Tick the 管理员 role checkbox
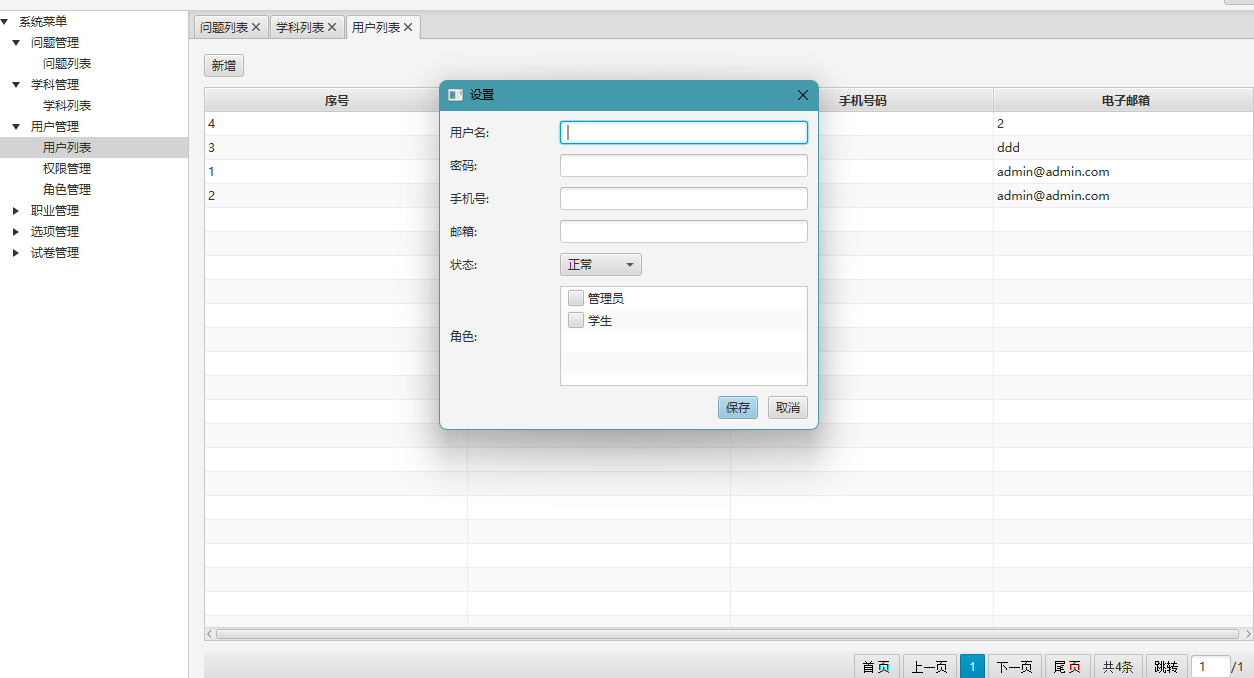Image resolution: width=1254 pixels, height=678 pixels. pyautogui.click(x=576, y=298)
